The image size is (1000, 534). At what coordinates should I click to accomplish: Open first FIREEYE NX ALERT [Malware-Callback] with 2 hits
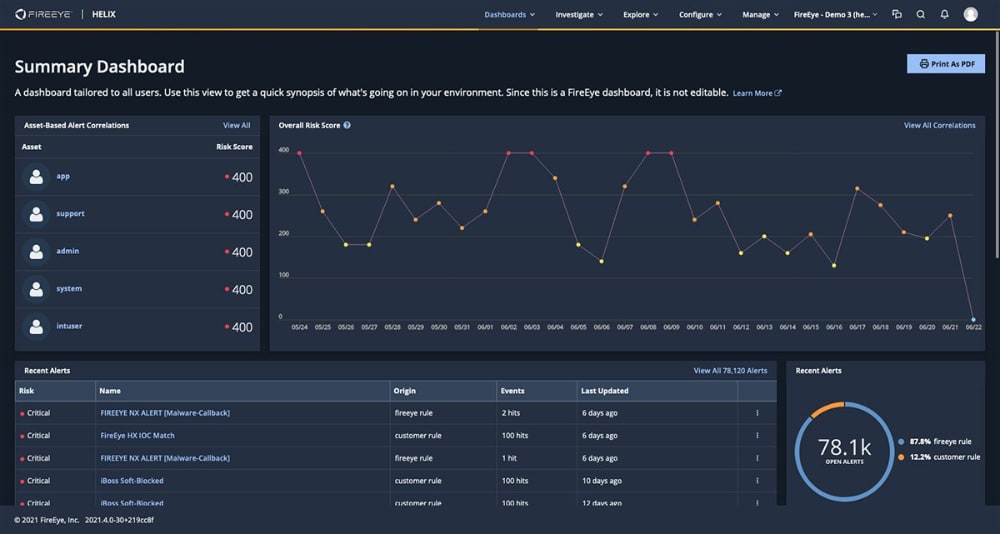tap(165, 413)
